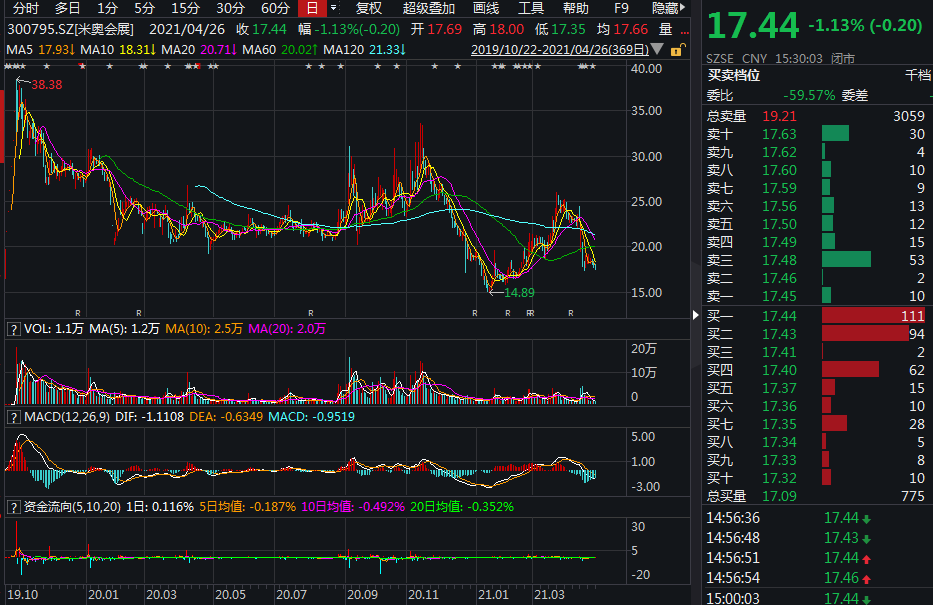Select the 卖十 17.63 ask row
This screenshot has width=933, height=605.
[x=816, y=134]
